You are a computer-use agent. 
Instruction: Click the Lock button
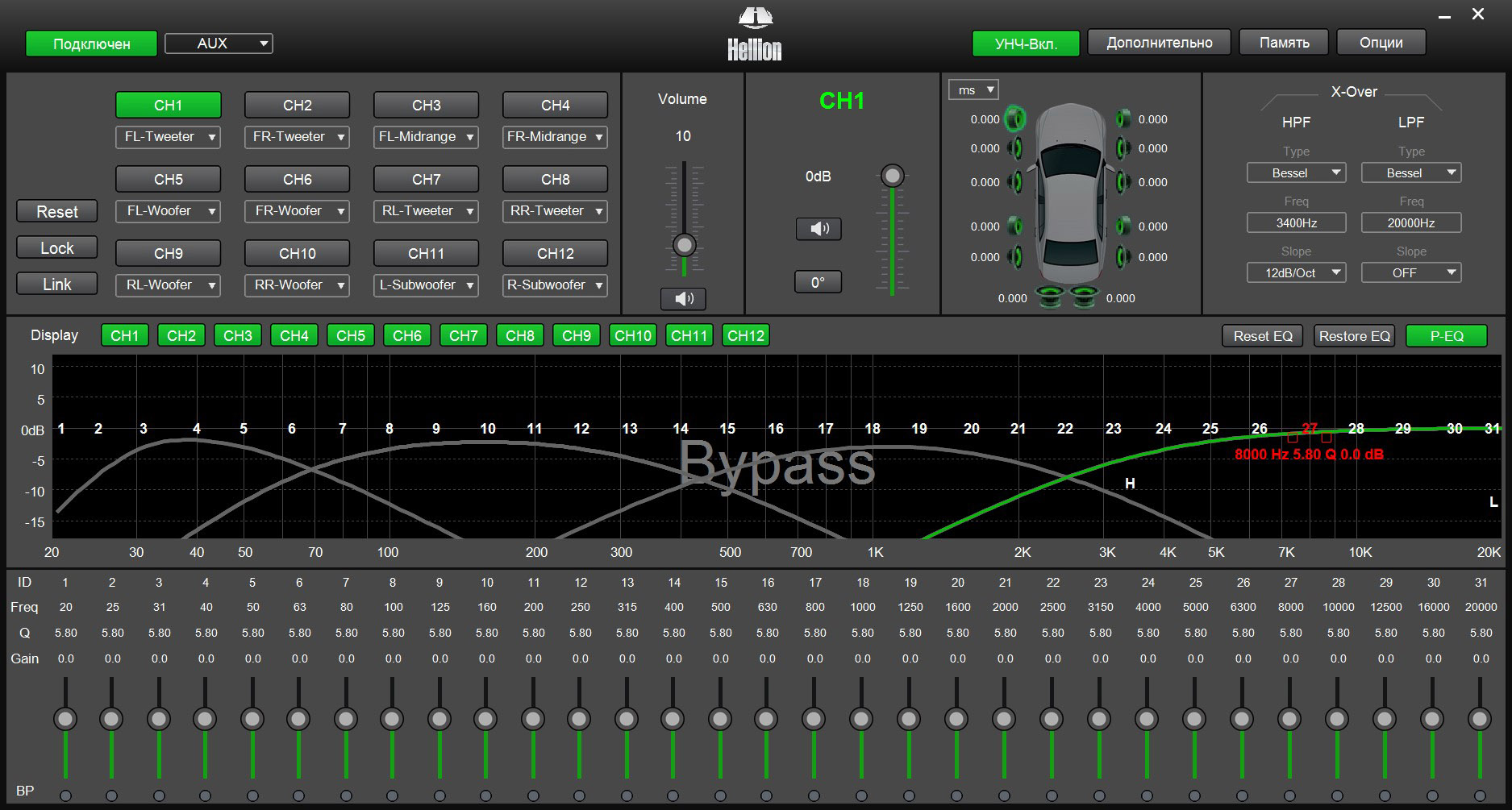click(x=57, y=247)
